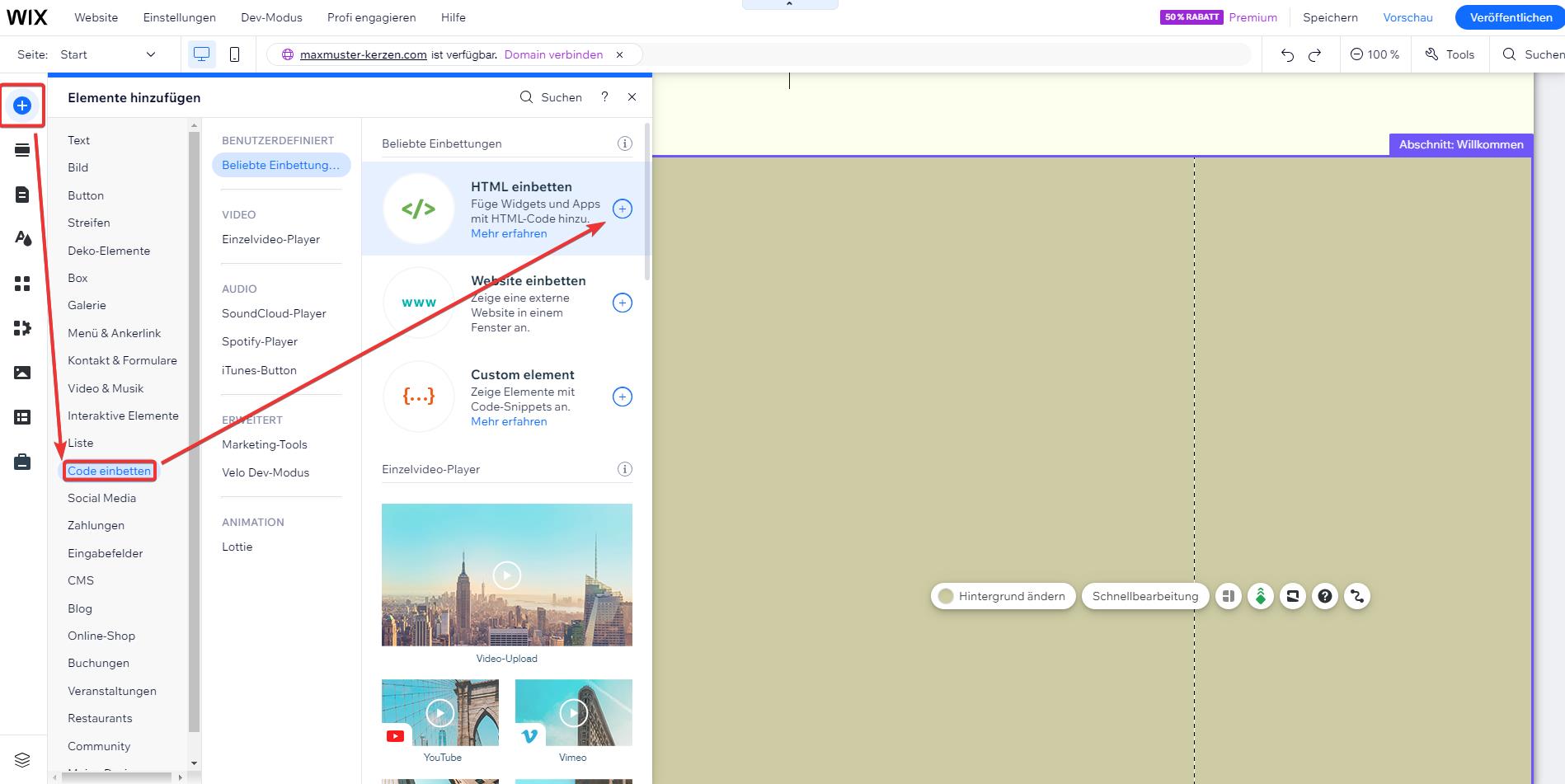The width and height of the screenshot is (1565, 784).
Task: Open the Tools button
Action: (x=1450, y=54)
